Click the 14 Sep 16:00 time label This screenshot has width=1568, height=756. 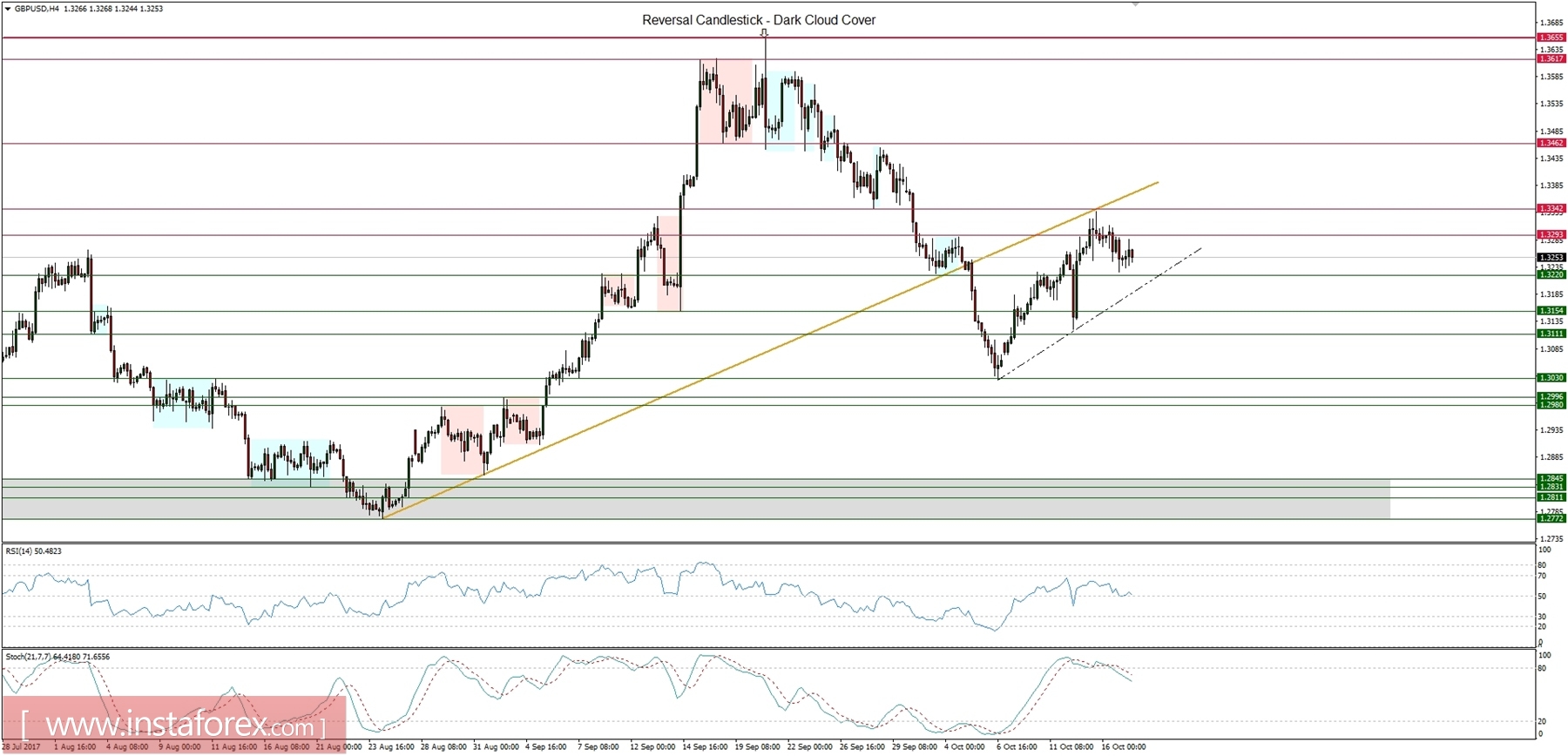(705, 746)
